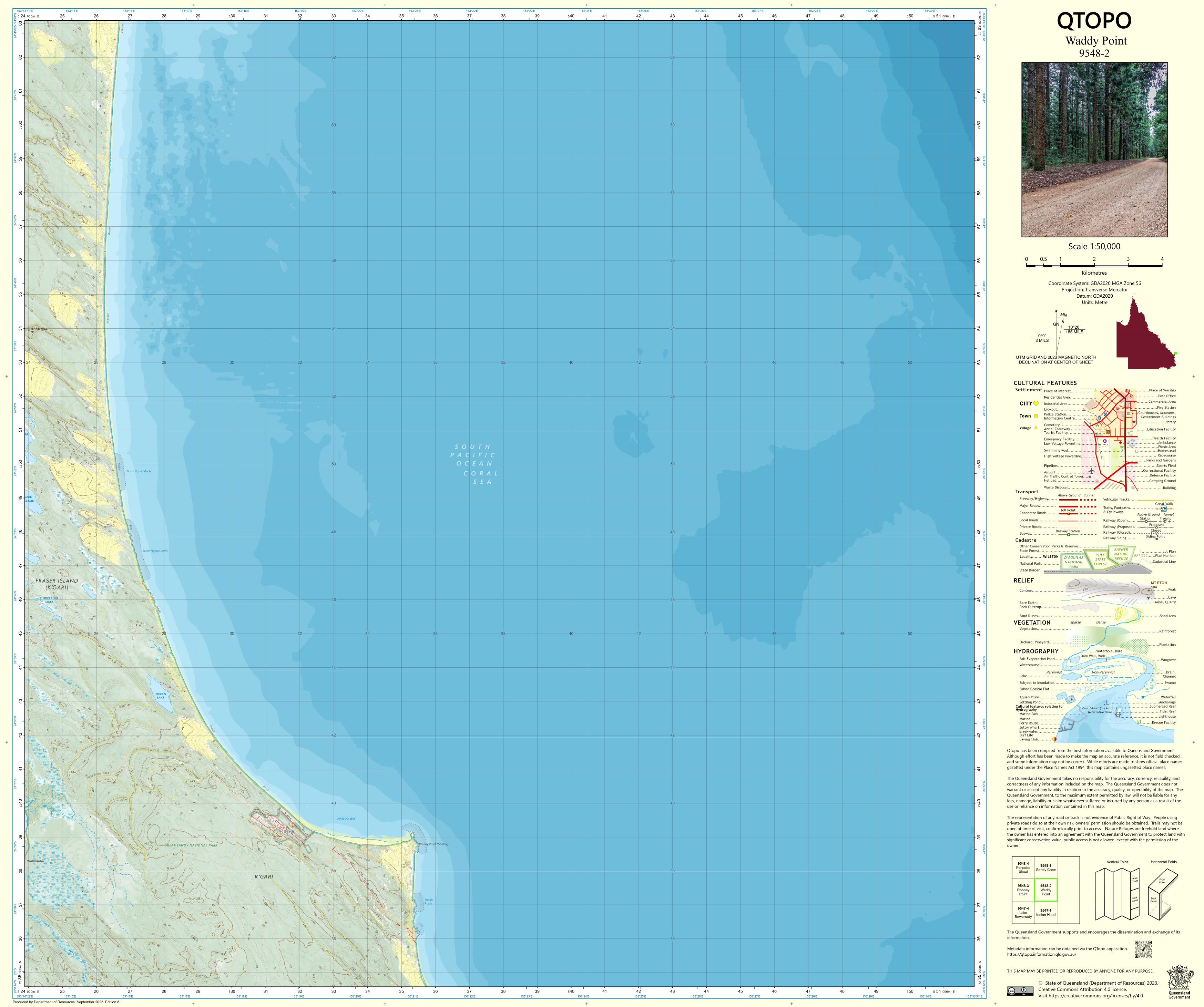
Task: Select the 9548-3 Rooney Point adjoining sheet
Action: point(1023,890)
